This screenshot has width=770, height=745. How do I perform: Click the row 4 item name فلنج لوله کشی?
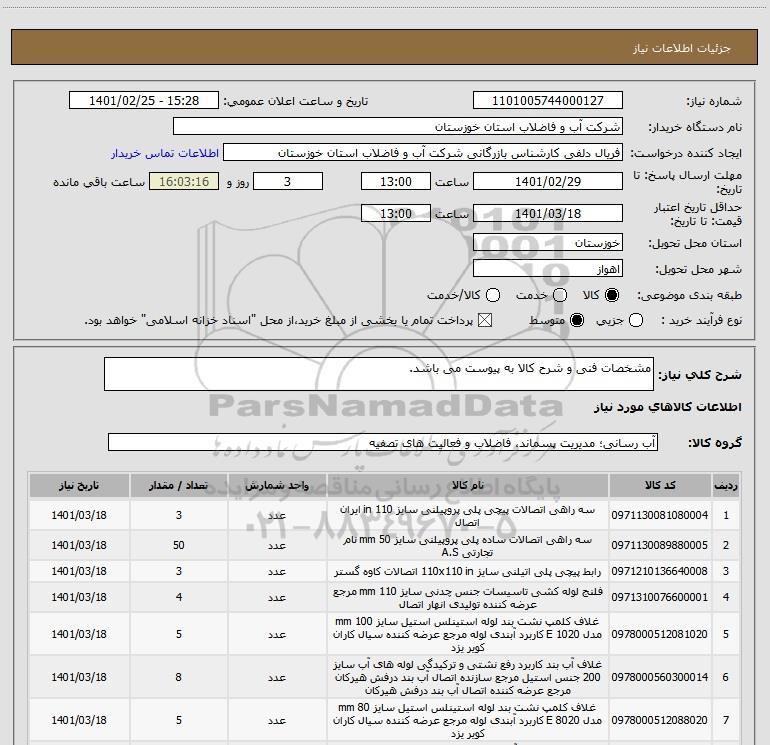[x=468, y=598]
